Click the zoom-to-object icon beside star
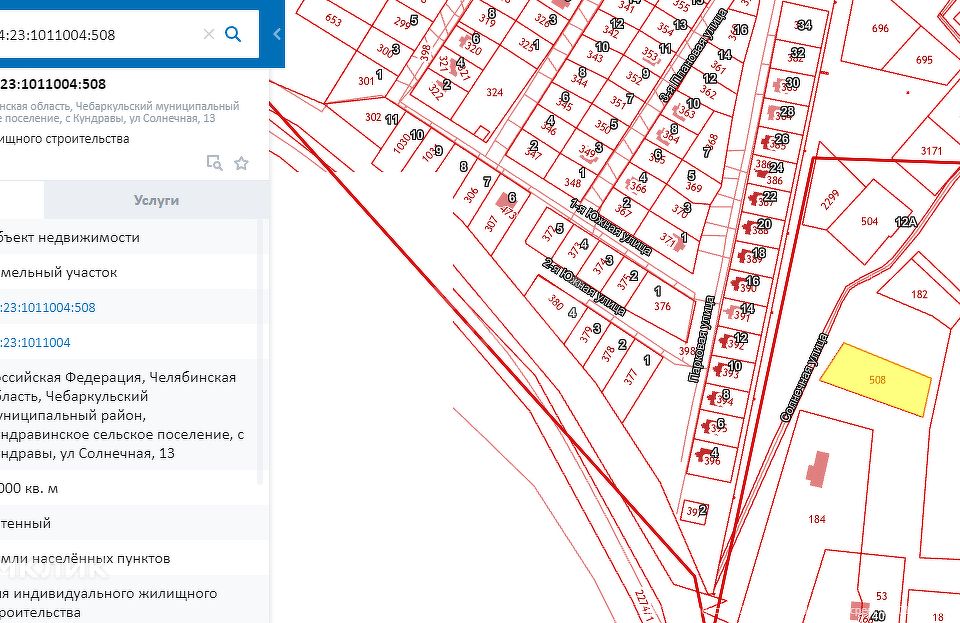Screen dimensions: 960x623 pos(213,163)
